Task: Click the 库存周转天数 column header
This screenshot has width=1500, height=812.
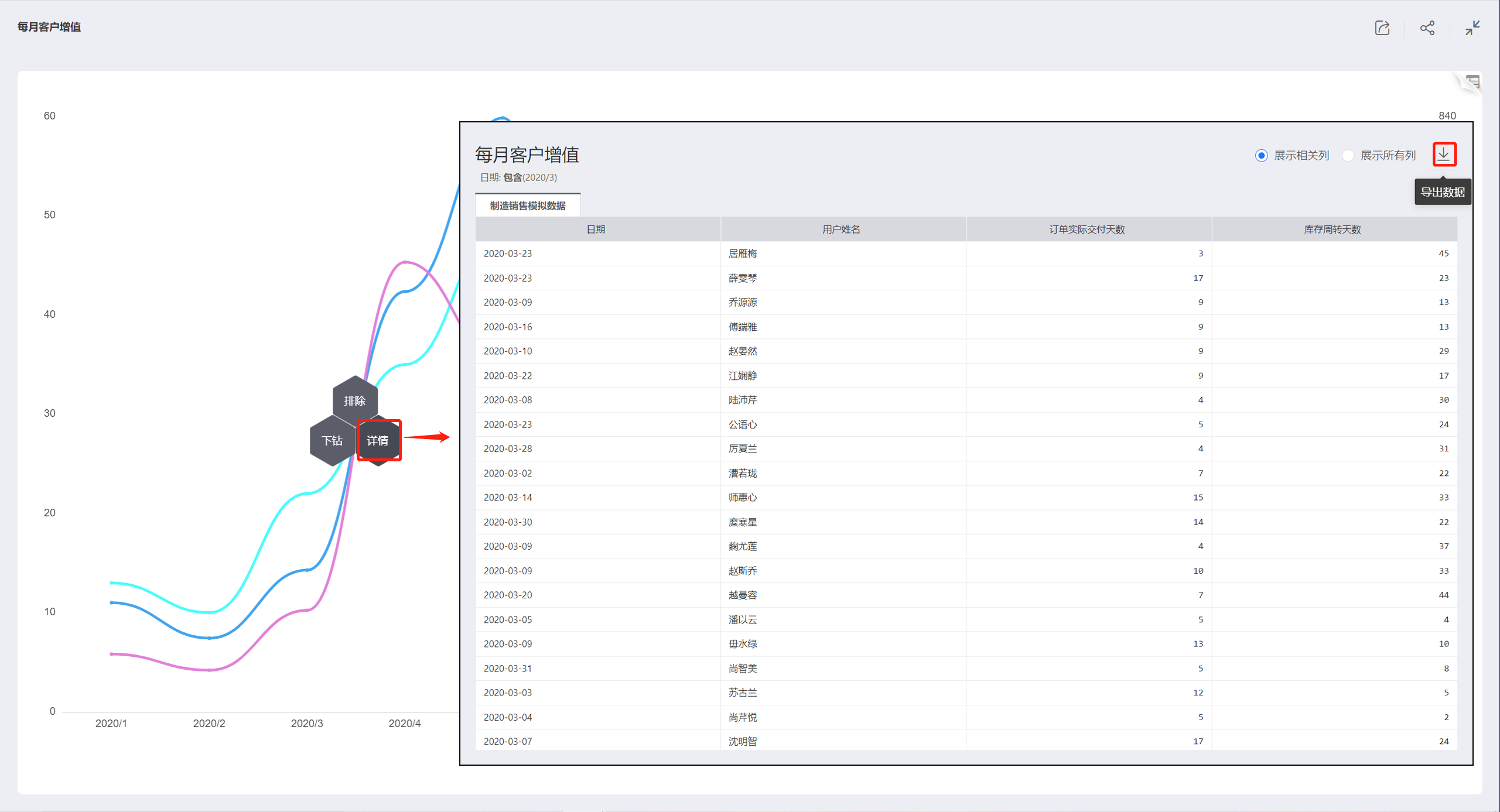Action: [x=1332, y=229]
